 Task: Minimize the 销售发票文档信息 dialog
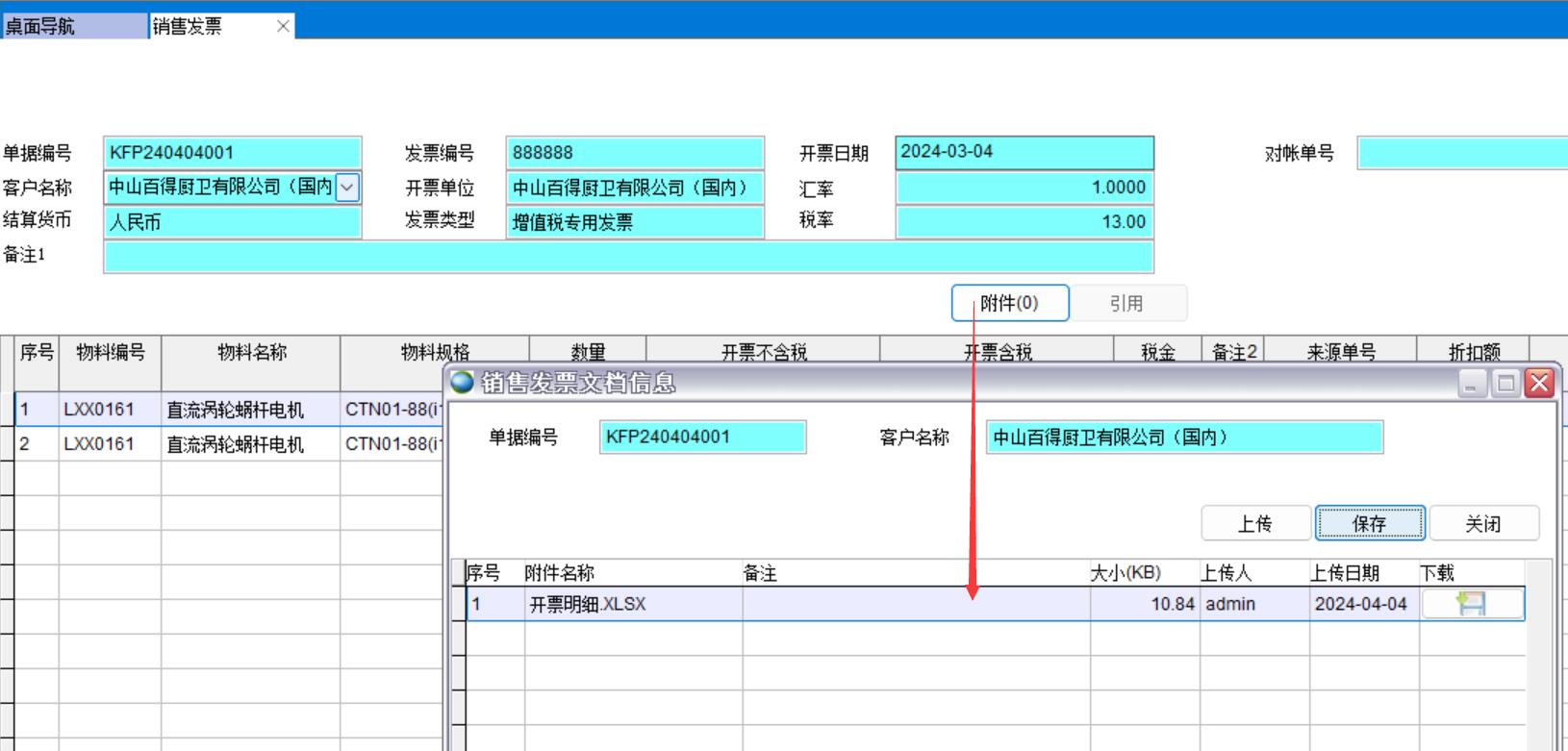[1472, 384]
